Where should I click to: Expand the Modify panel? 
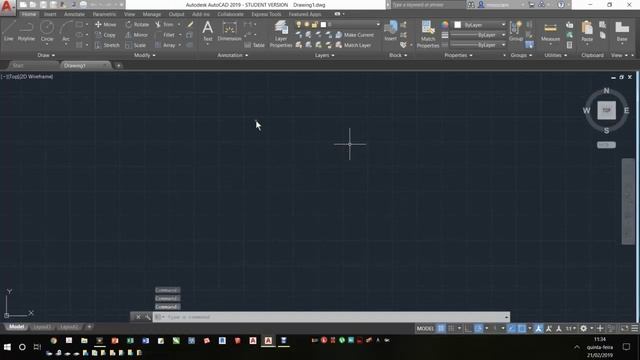[144, 55]
